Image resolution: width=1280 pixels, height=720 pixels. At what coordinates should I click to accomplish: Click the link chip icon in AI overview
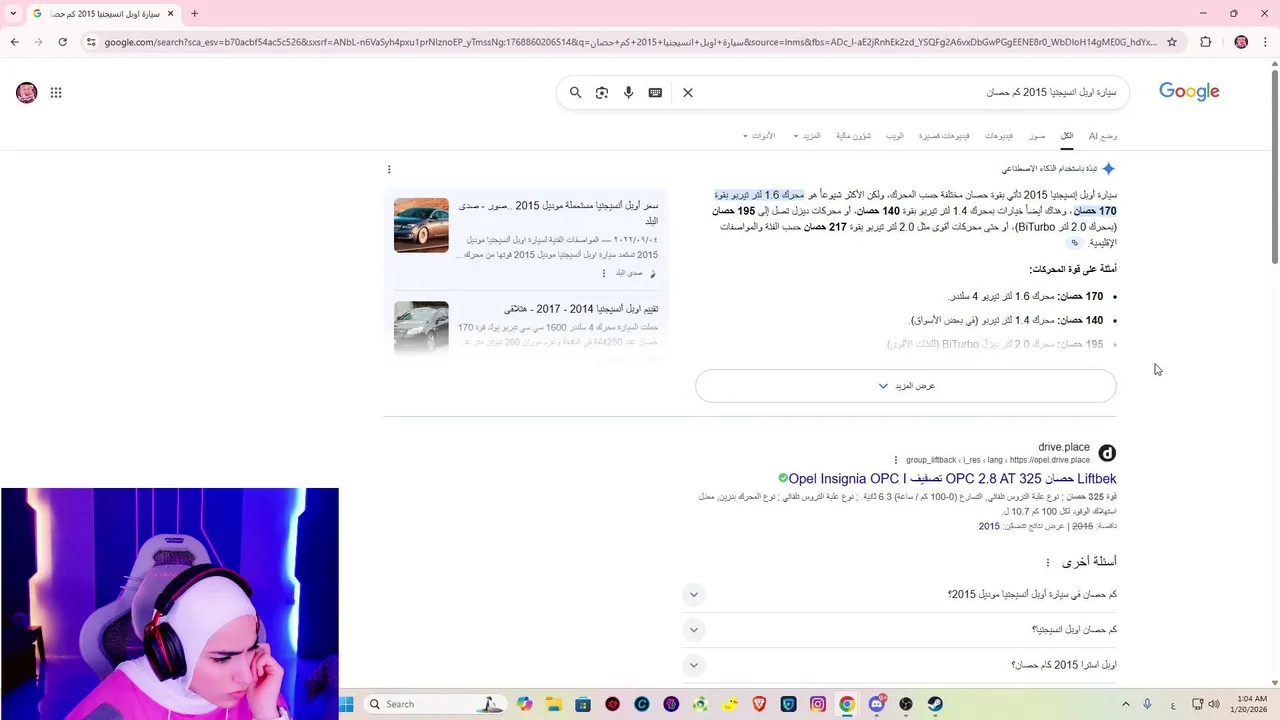pos(1075,243)
